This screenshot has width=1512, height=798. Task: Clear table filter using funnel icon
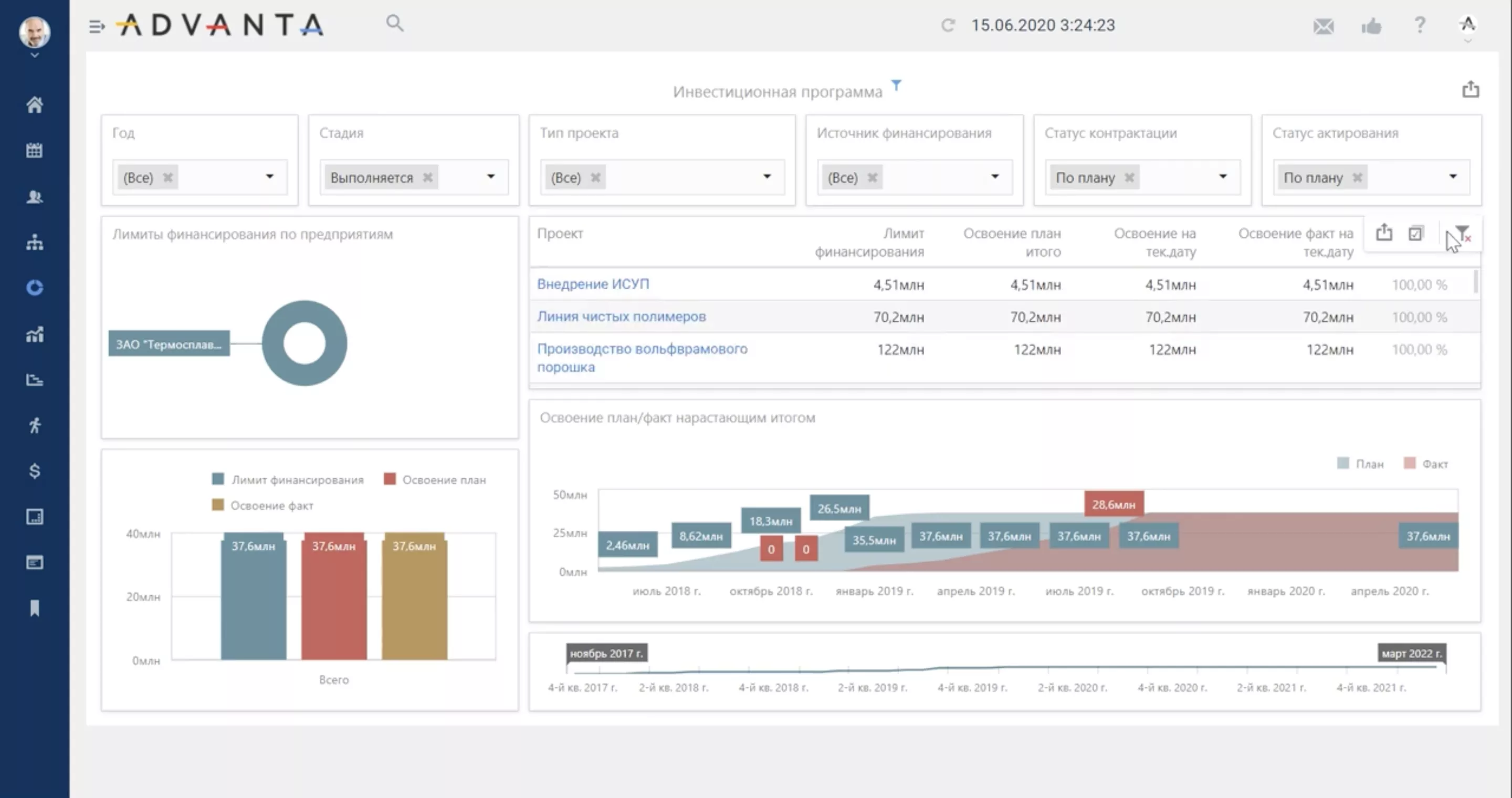(x=1462, y=234)
